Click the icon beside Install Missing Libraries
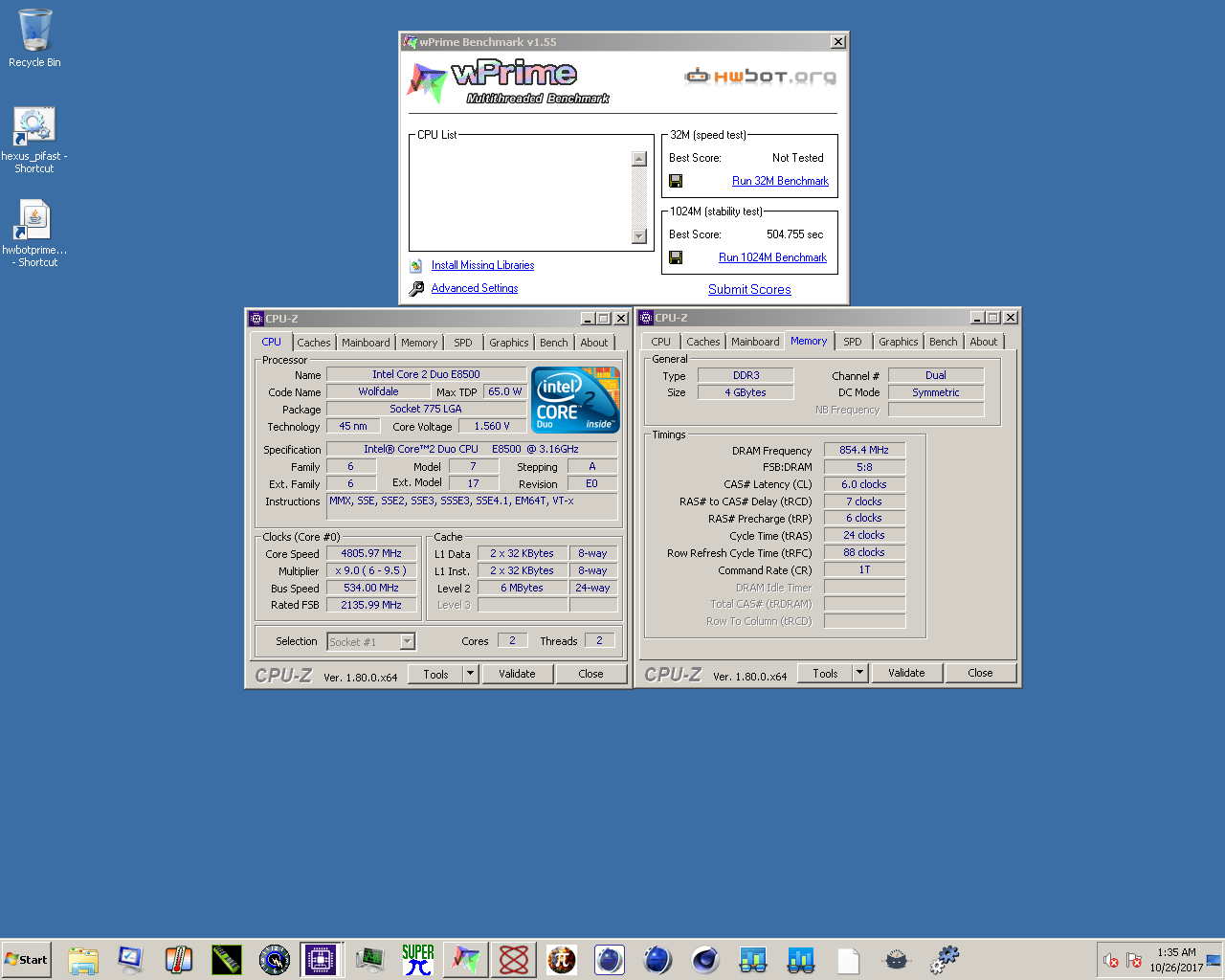Image resolution: width=1225 pixels, height=980 pixels. point(415,266)
